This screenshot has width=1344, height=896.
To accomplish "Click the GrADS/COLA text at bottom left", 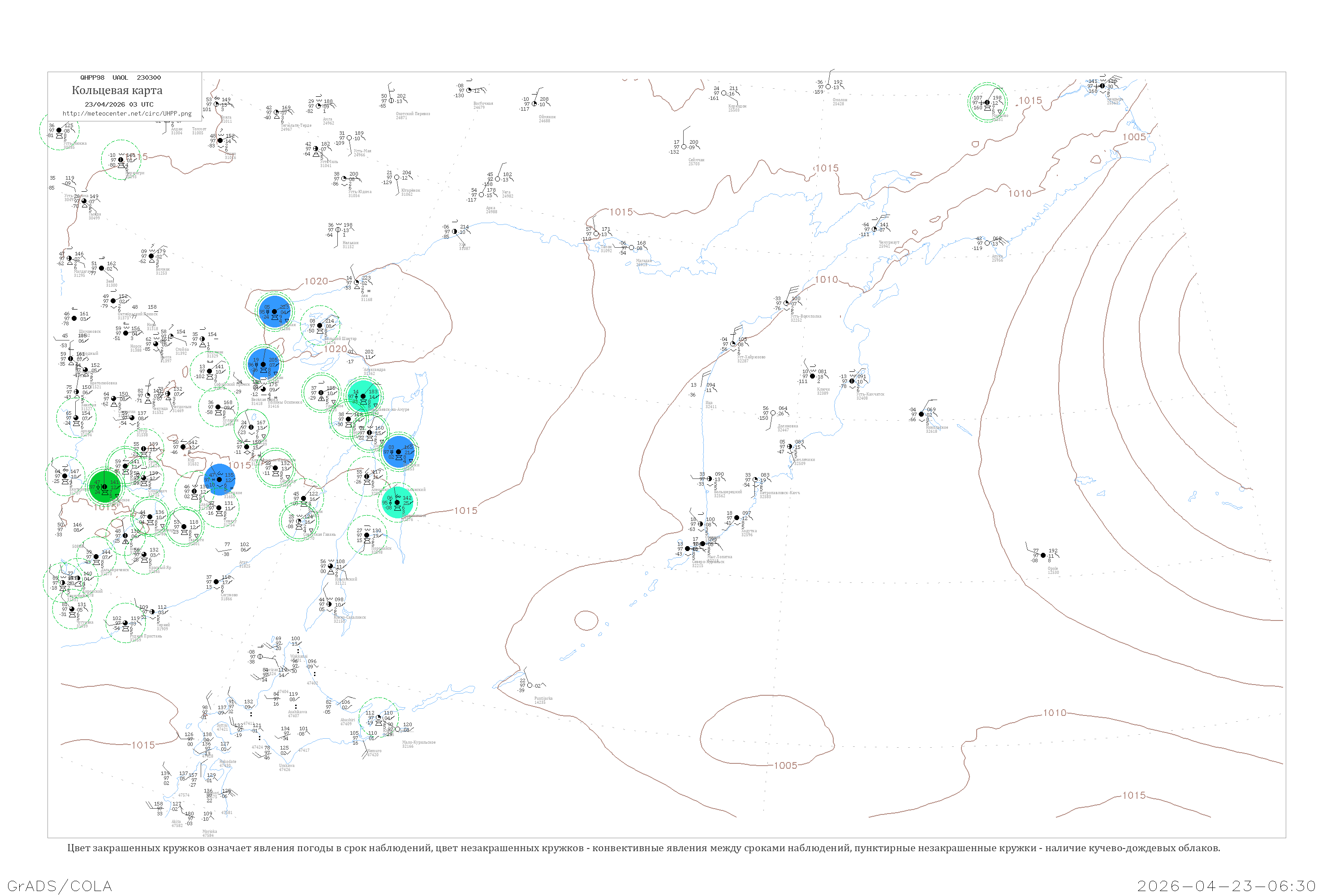I will point(60,886).
